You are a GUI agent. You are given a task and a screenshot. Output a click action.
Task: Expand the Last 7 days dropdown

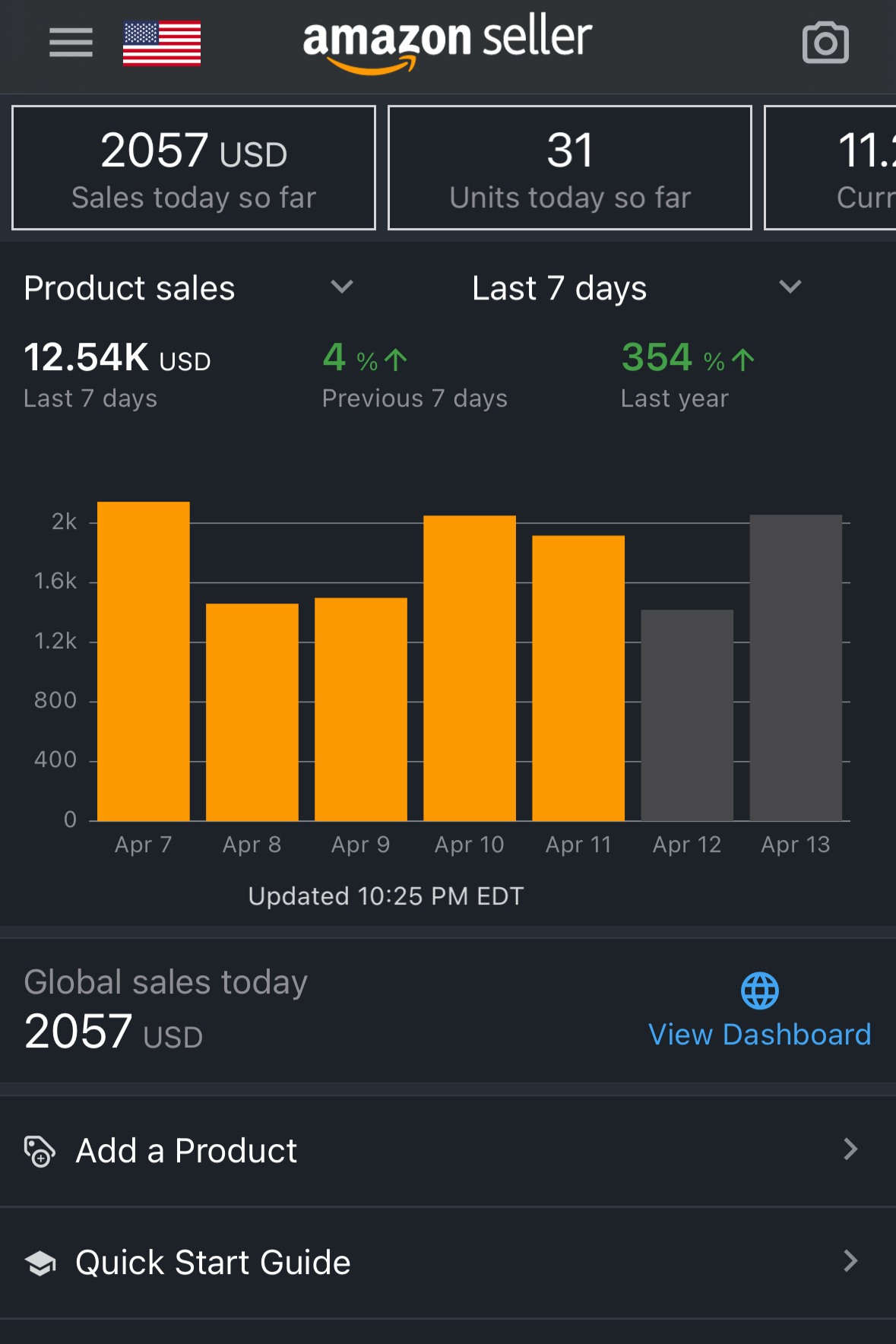[790, 287]
